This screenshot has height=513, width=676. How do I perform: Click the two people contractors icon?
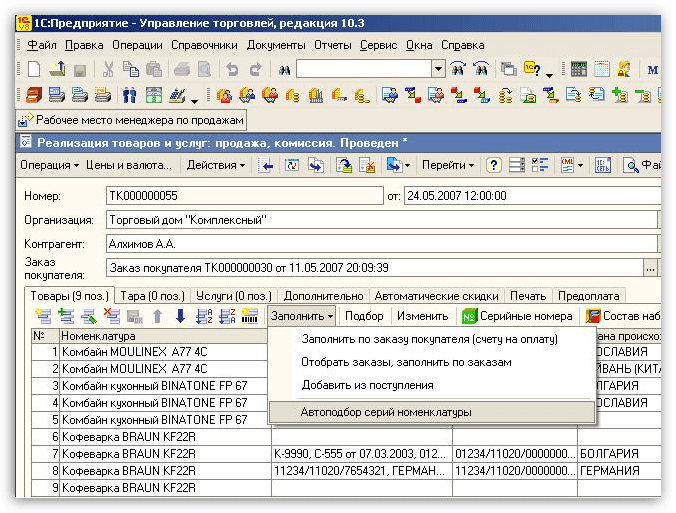[129, 95]
